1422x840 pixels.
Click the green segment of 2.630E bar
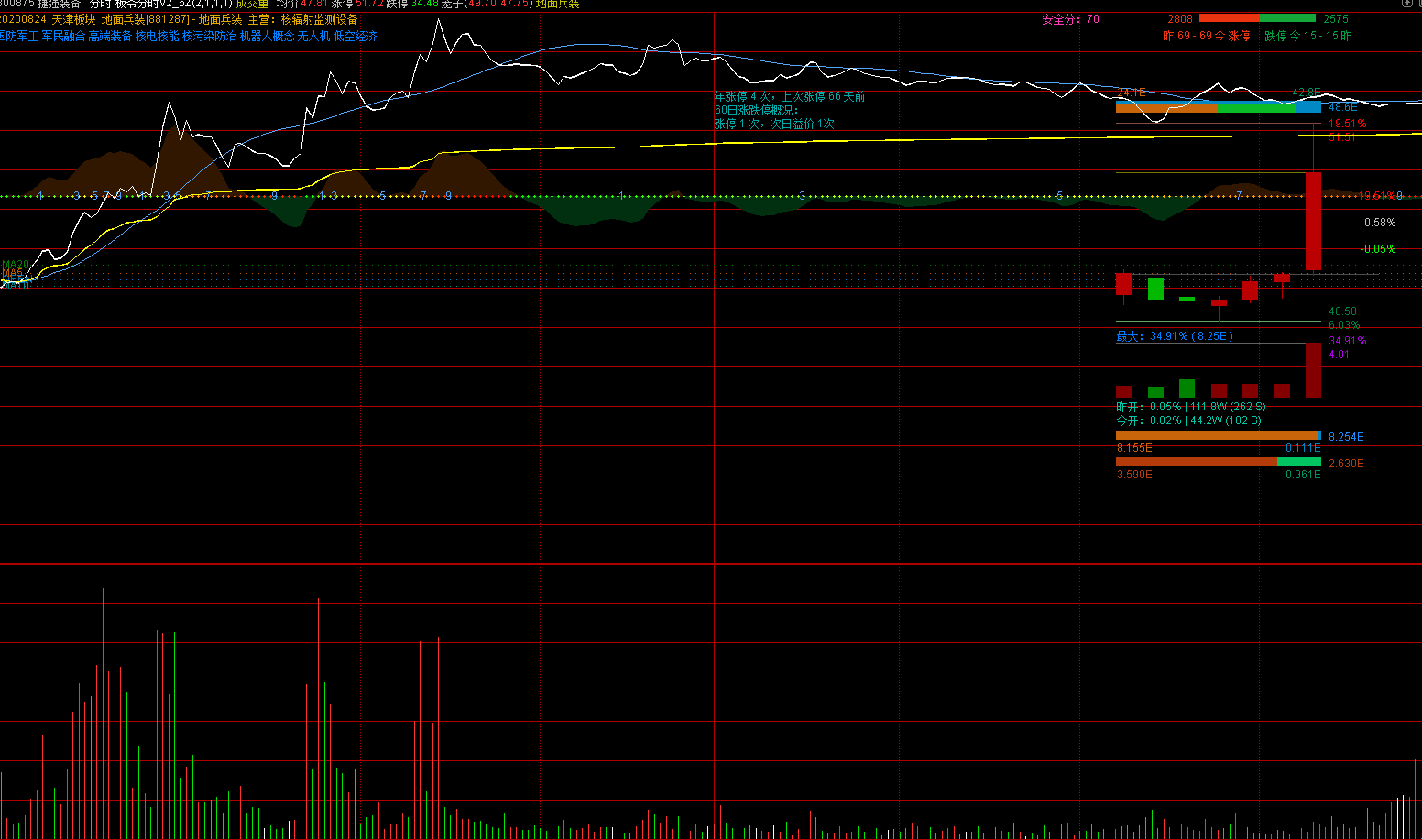pos(1298,463)
